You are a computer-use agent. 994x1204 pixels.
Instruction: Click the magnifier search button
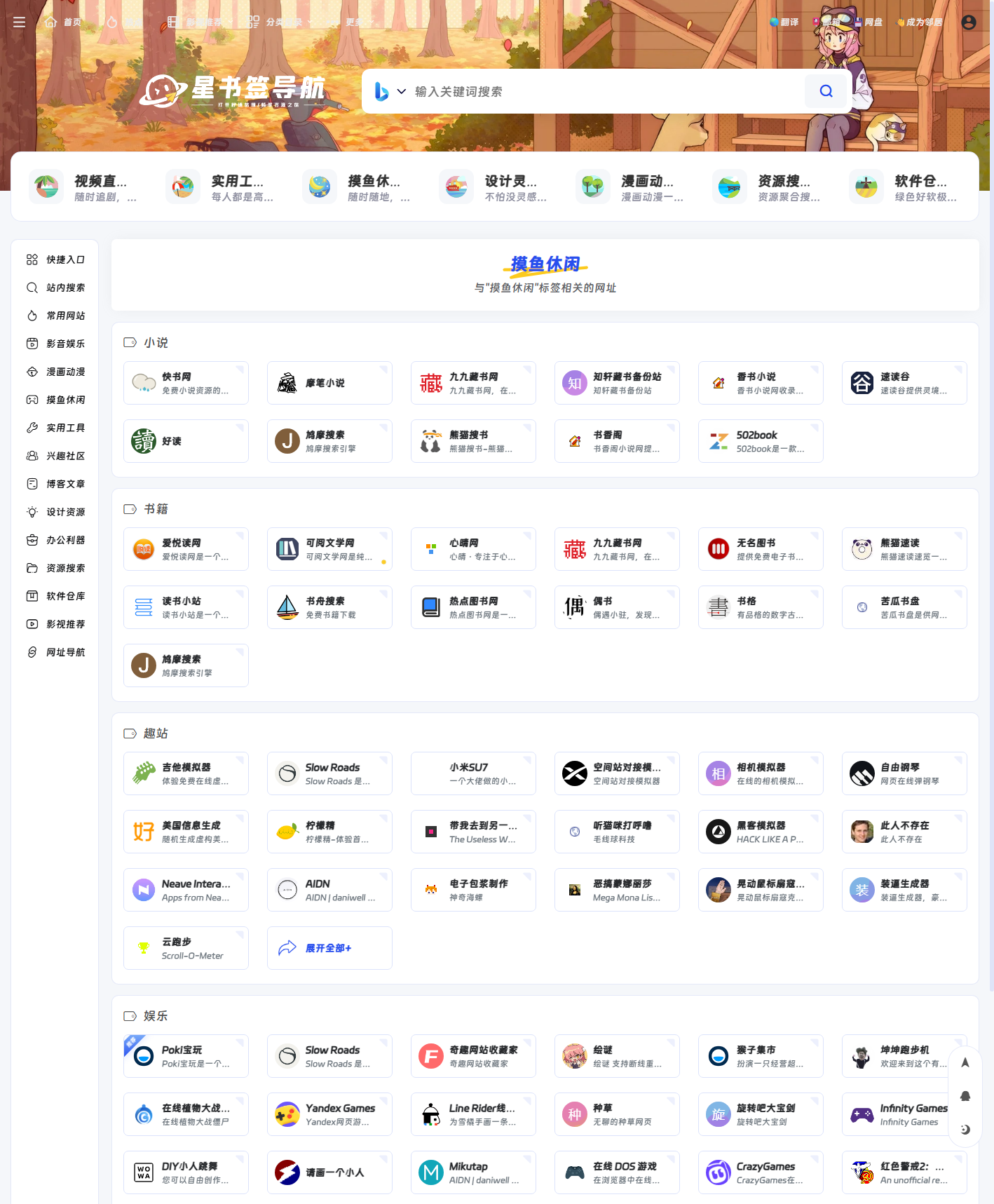click(x=826, y=91)
